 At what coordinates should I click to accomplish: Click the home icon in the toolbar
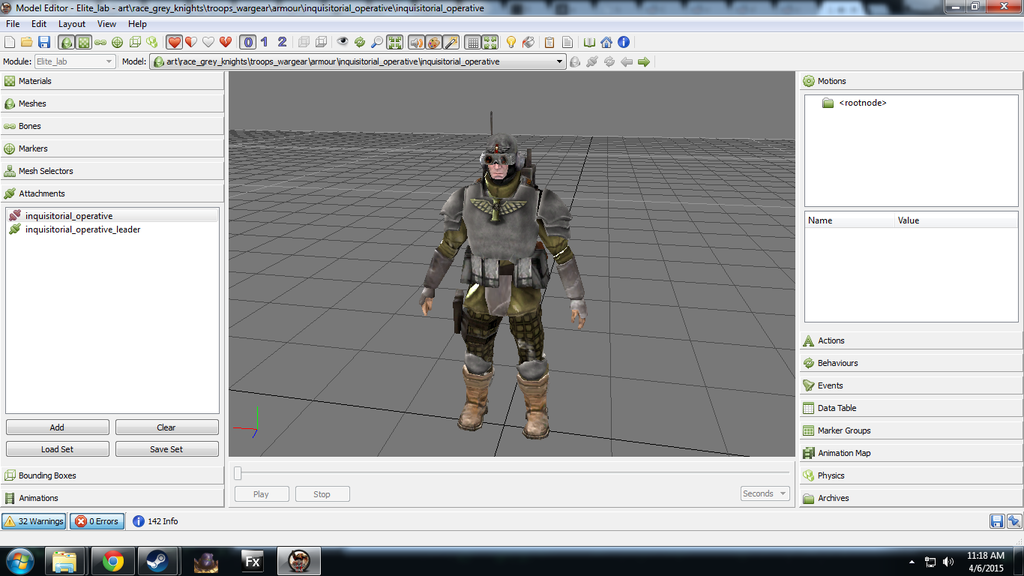point(606,42)
